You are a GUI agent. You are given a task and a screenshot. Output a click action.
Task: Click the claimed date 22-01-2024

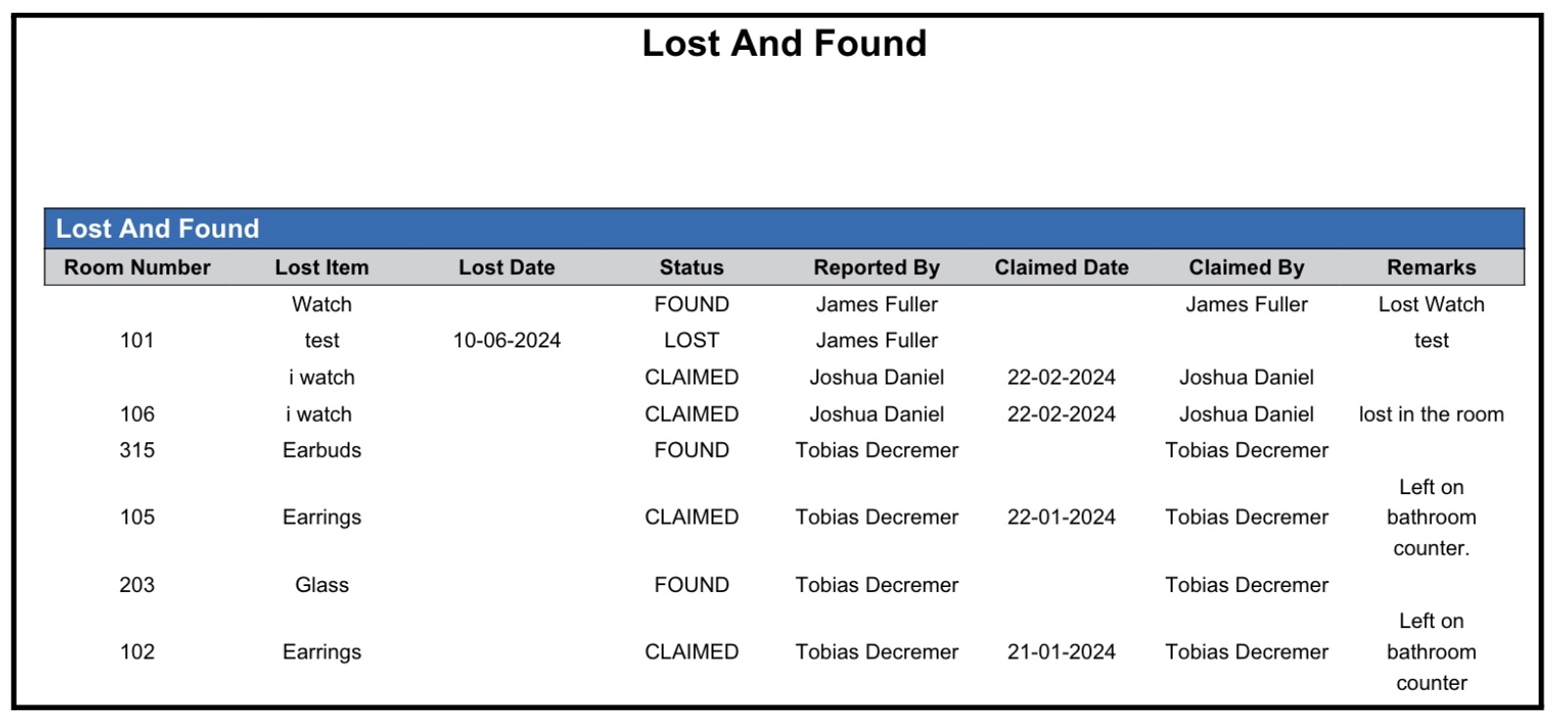[x=1061, y=517]
